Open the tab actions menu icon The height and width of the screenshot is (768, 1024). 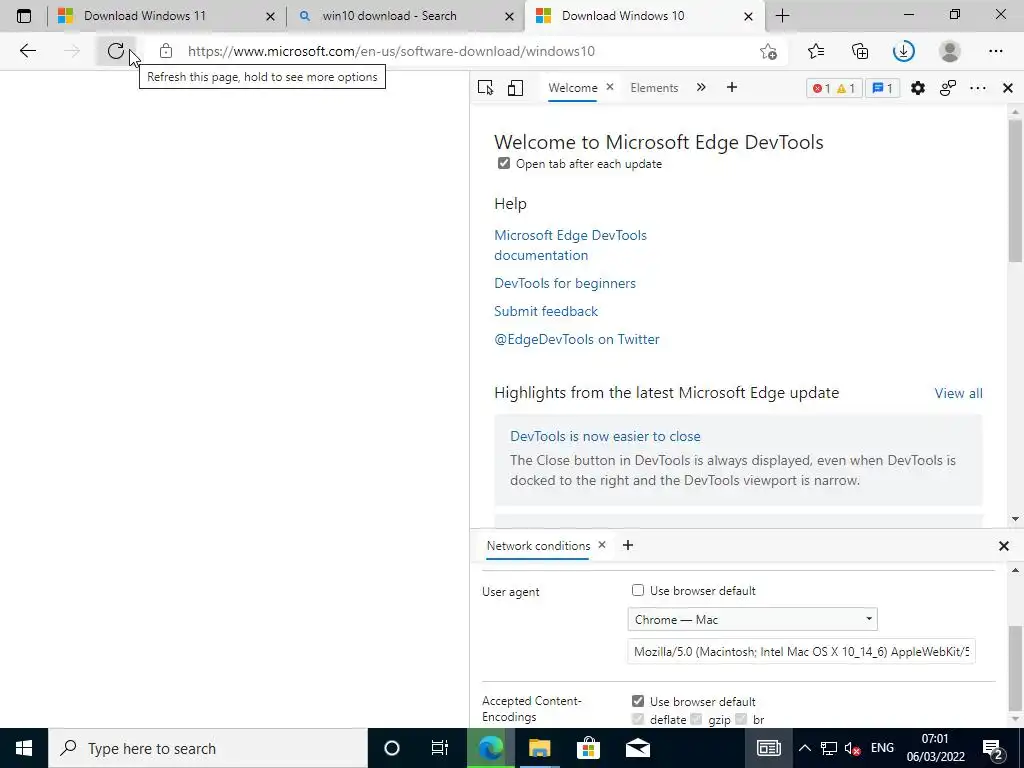pyautogui.click(x=24, y=16)
